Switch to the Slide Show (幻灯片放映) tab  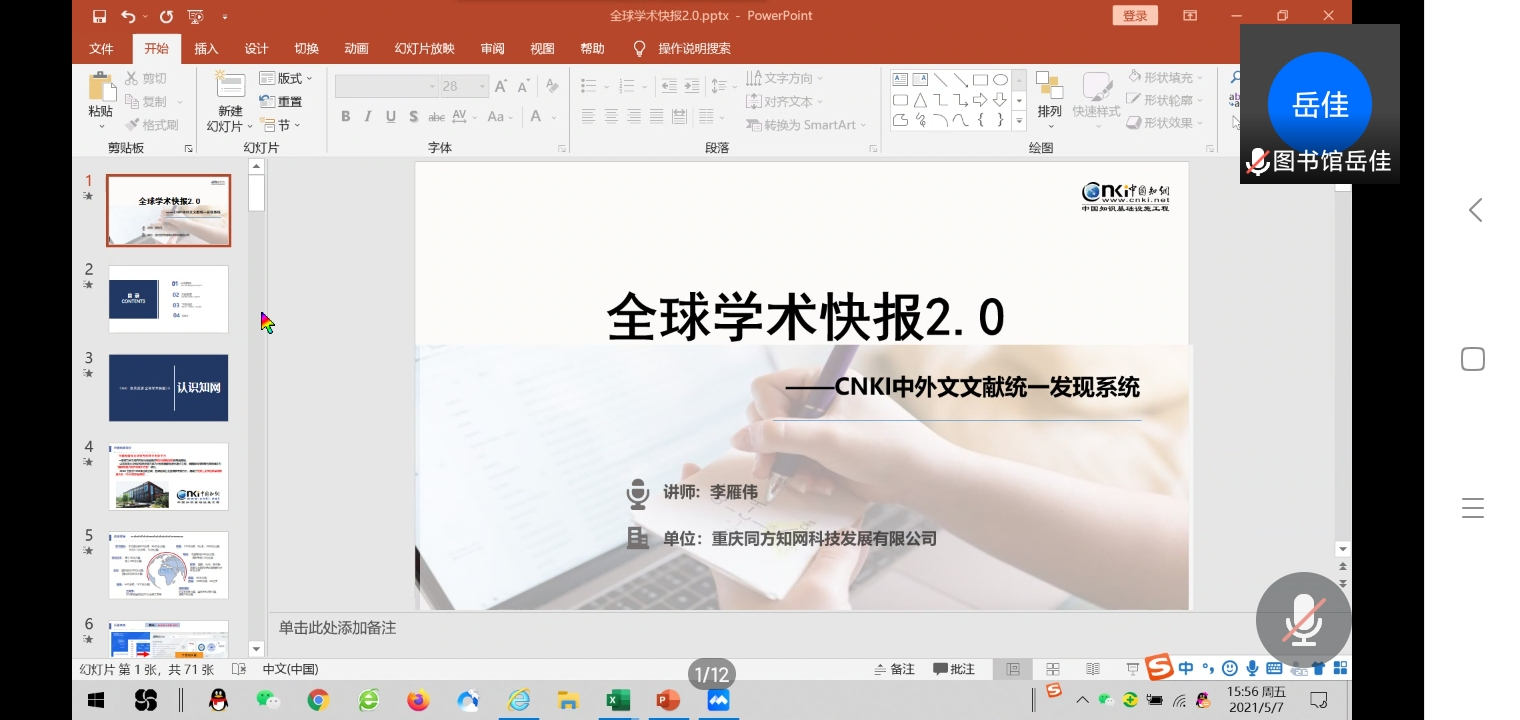pos(425,49)
